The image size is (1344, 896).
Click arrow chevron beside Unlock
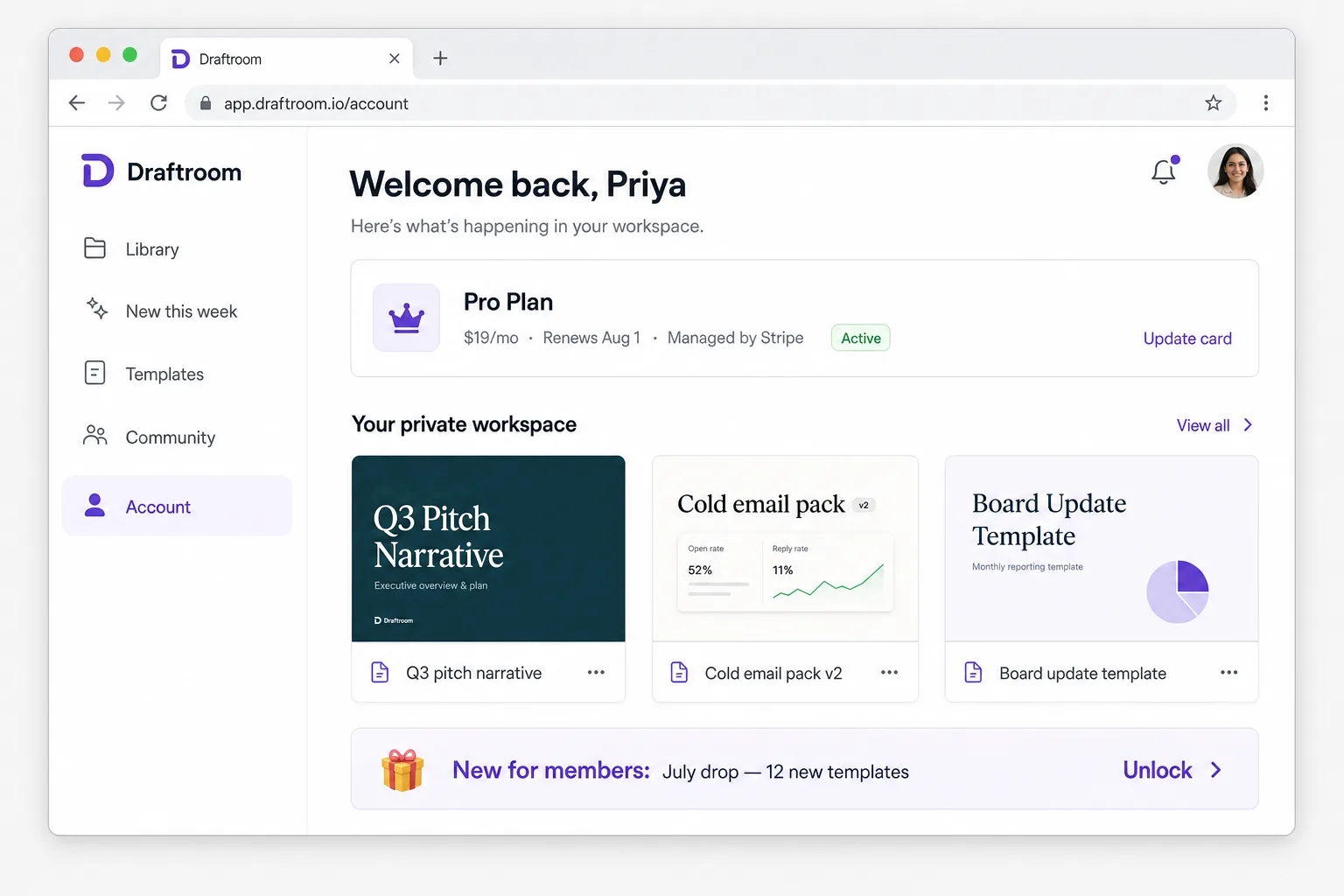tap(1215, 770)
